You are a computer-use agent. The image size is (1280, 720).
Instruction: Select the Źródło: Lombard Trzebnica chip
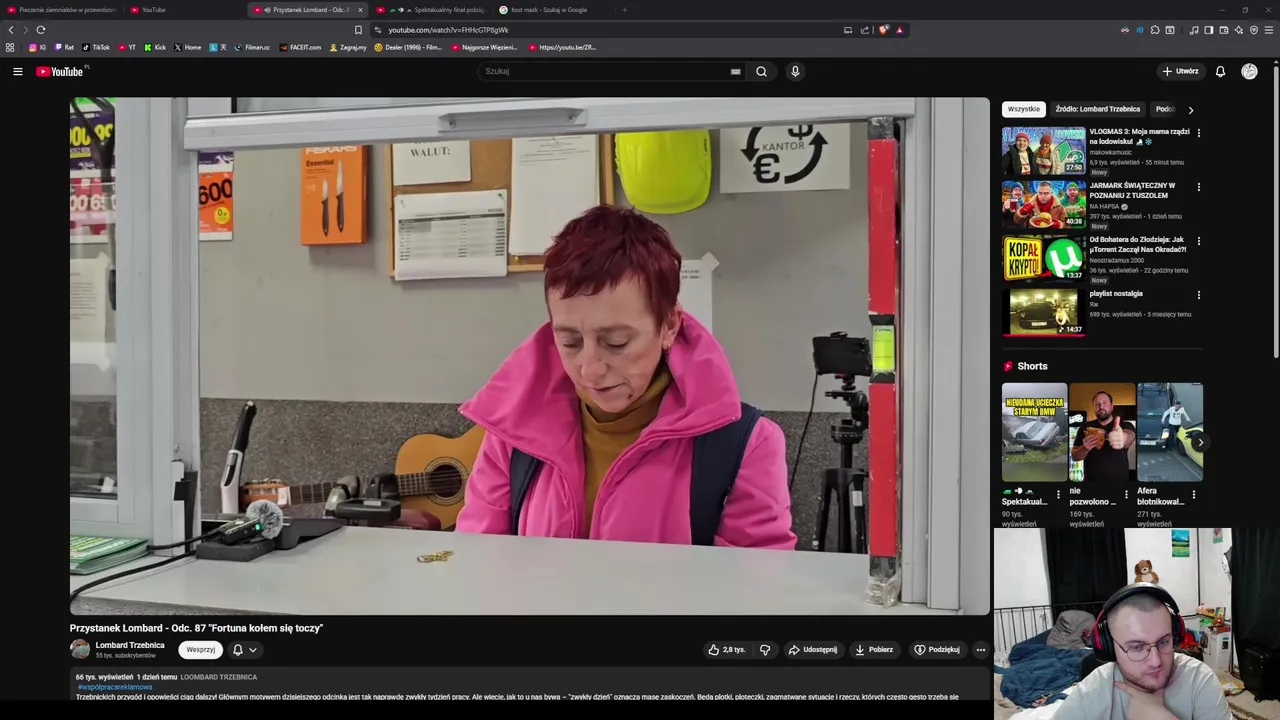[x=1097, y=109]
